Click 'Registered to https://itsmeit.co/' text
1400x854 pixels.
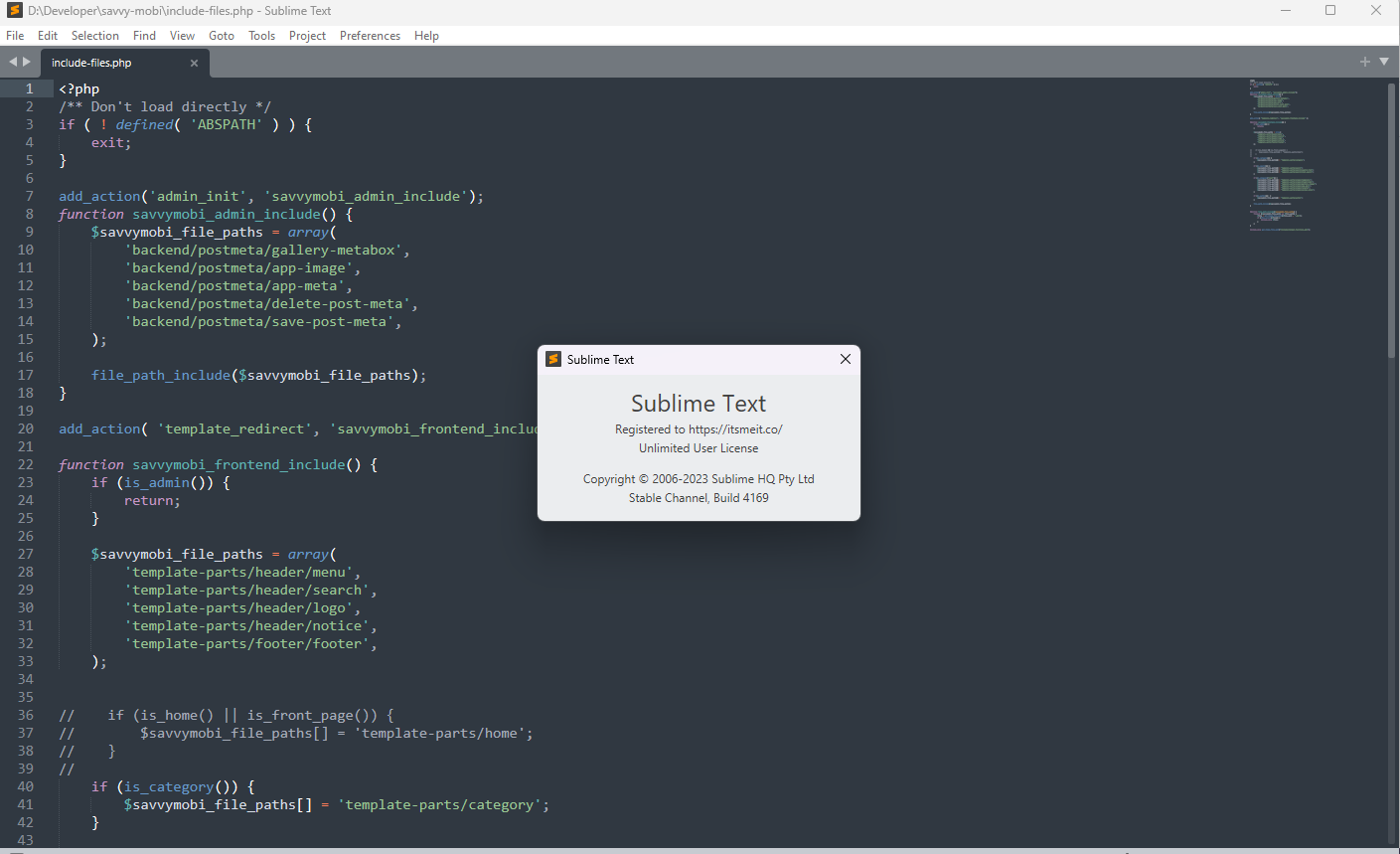(699, 429)
